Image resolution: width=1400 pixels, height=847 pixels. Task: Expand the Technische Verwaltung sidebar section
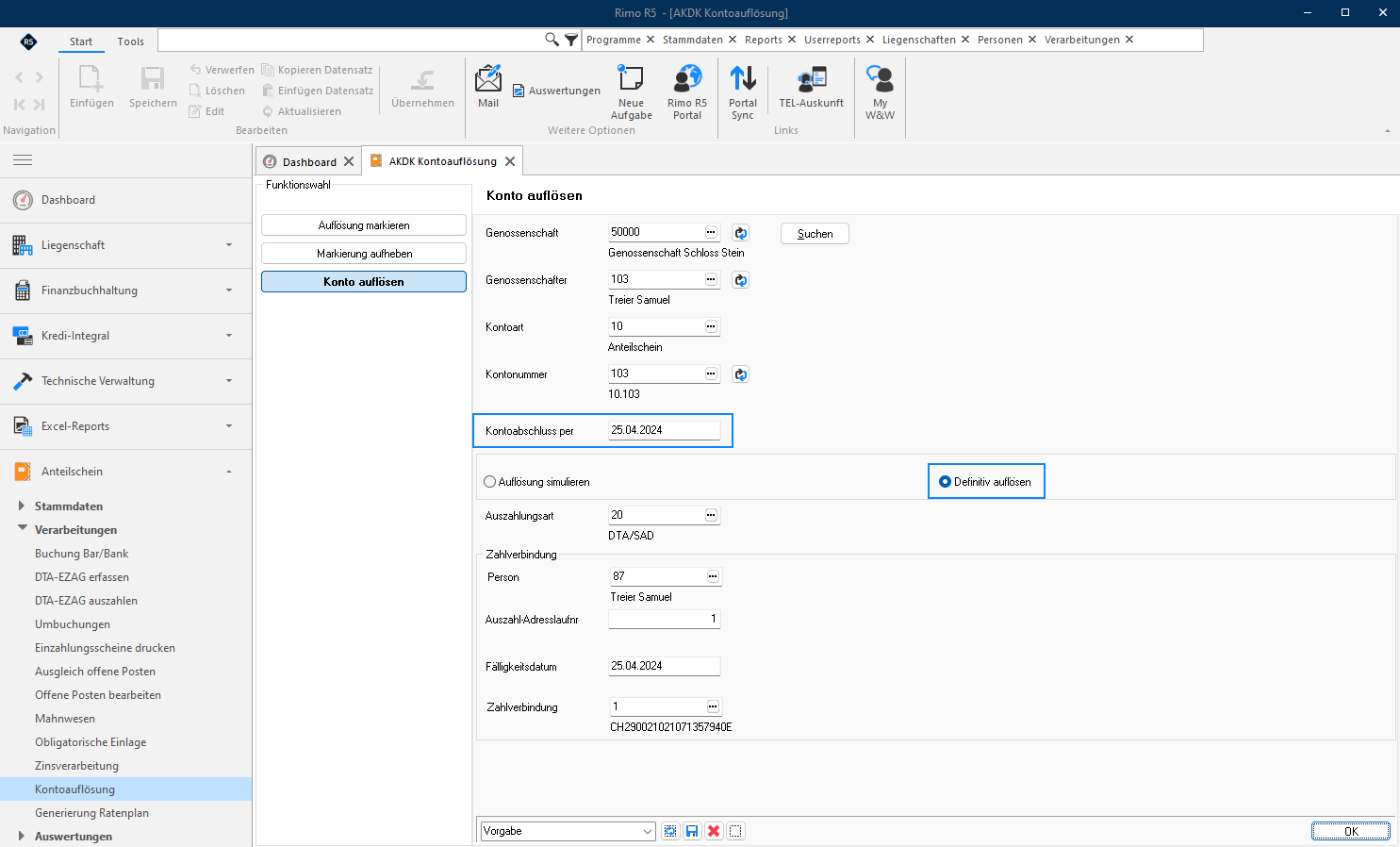pos(126,381)
